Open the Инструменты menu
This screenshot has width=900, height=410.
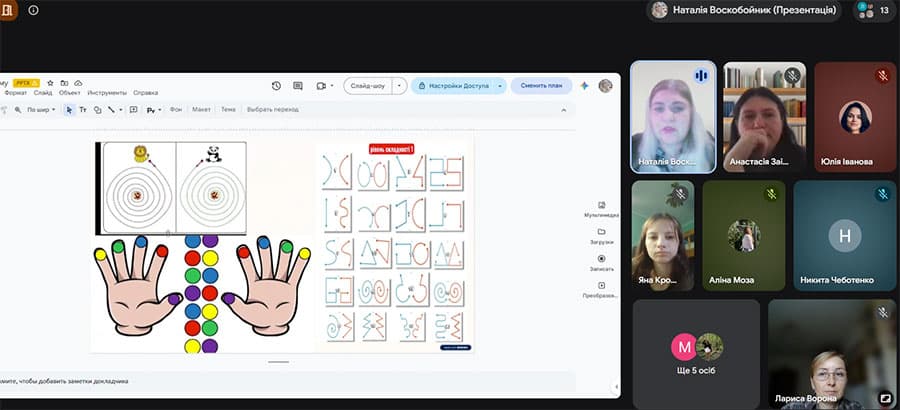pyautogui.click(x=107, y=92)
